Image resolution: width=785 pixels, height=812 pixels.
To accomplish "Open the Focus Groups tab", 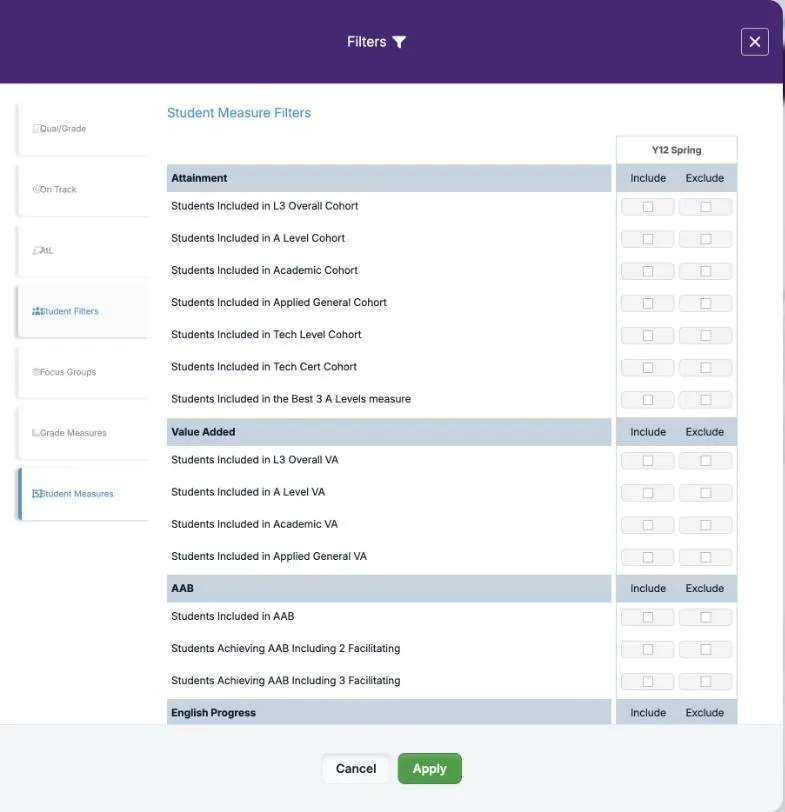I will [x=84, y=372].
